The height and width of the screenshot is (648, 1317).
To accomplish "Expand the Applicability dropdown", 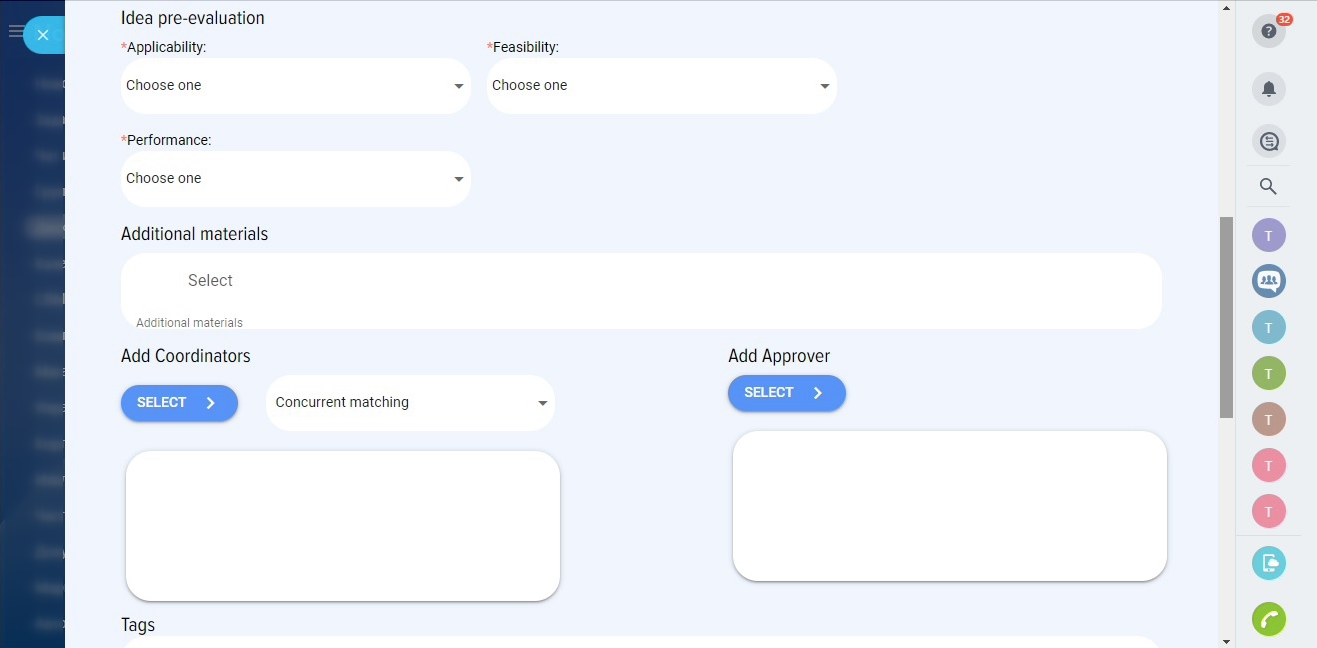I will tap(295, 86).
